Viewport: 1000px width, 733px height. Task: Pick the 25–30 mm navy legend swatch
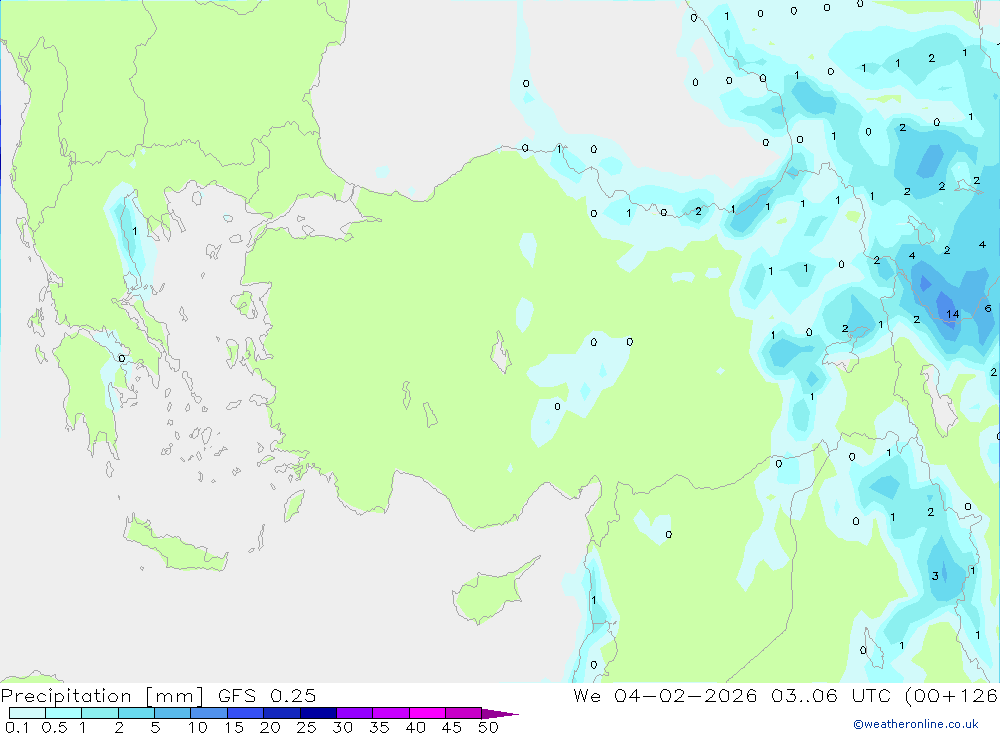coord(318,713)
